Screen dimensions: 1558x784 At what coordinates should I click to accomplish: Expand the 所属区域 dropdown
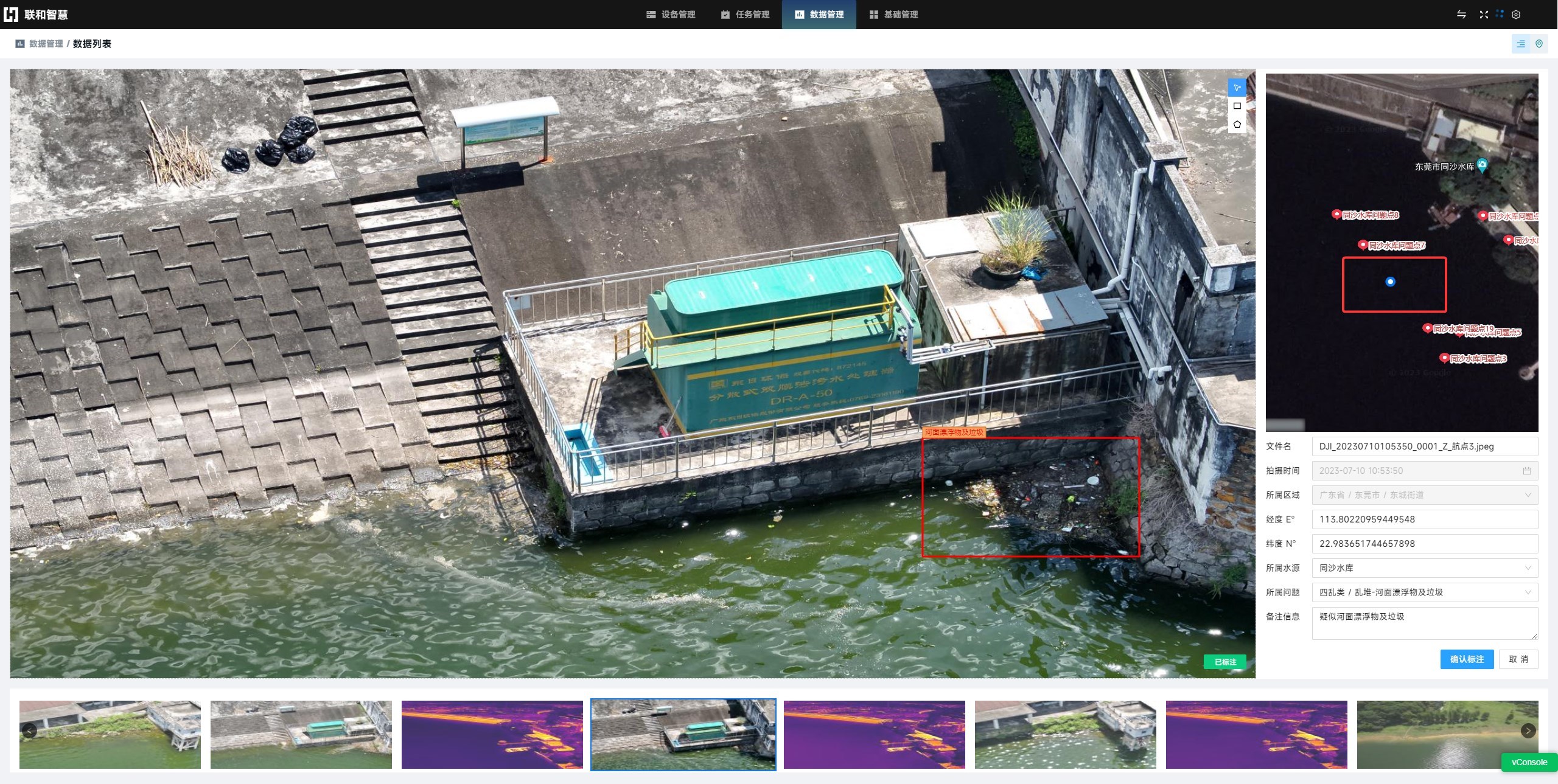click(1425, 495)
